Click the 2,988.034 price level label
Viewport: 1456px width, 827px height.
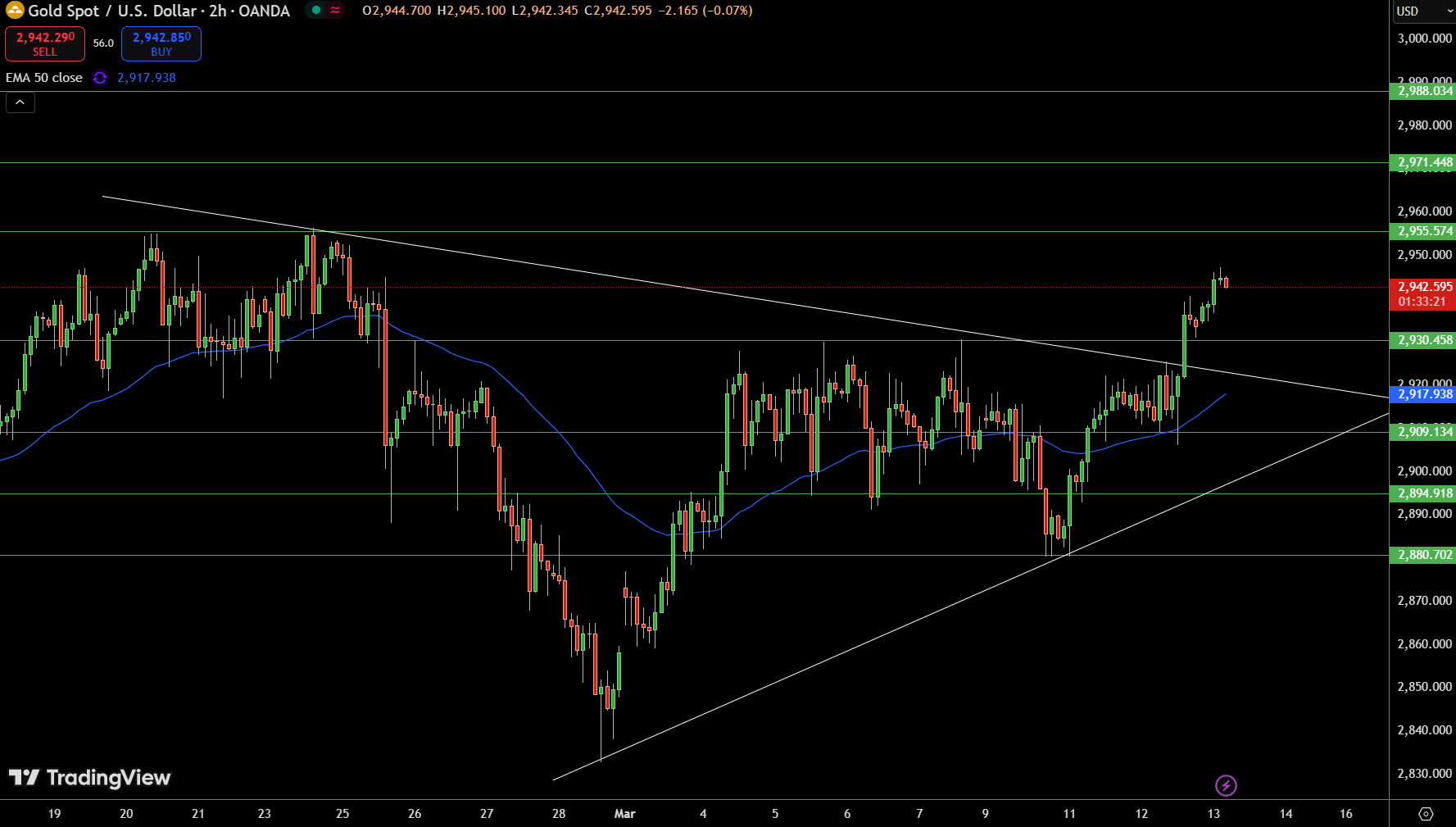click(x=1424, y=91)
